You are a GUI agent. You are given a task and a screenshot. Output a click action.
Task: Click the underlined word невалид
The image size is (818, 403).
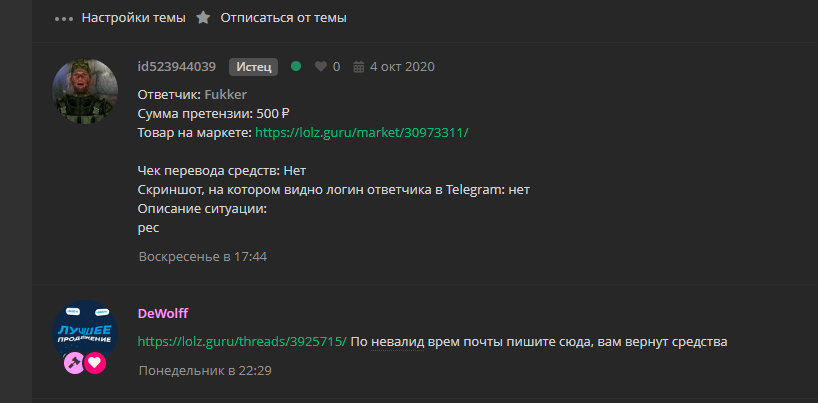(398, 342)
